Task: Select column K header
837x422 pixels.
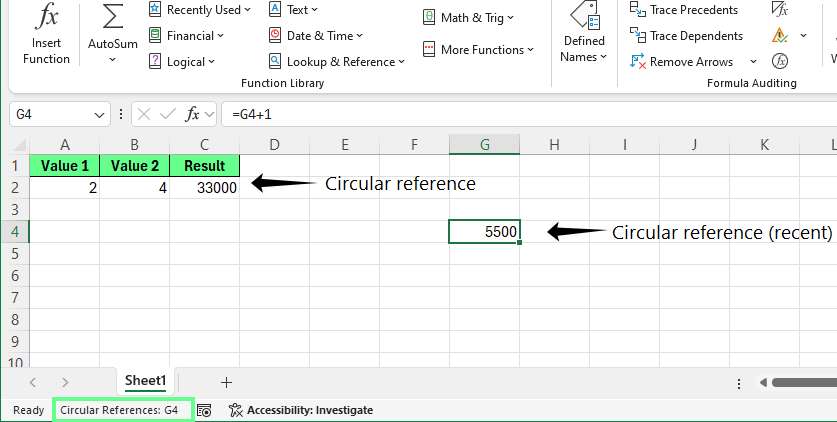Action: click(x=764, y=145)
